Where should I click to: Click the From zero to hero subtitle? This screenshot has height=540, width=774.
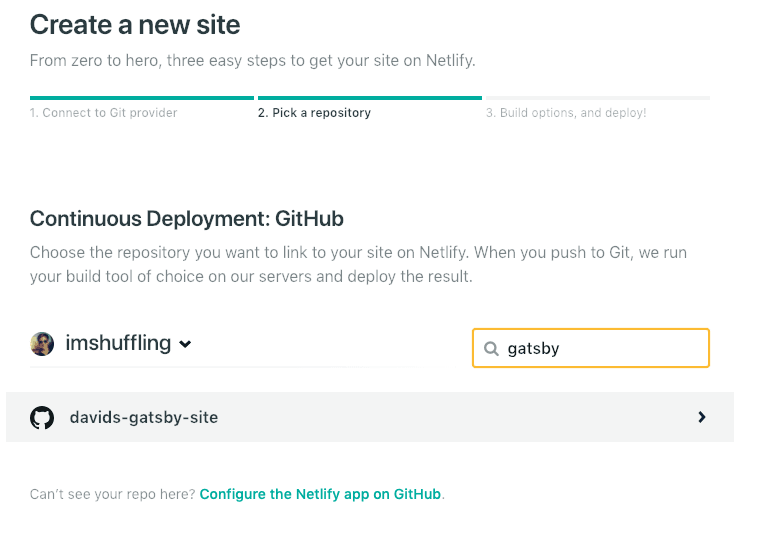252,60
